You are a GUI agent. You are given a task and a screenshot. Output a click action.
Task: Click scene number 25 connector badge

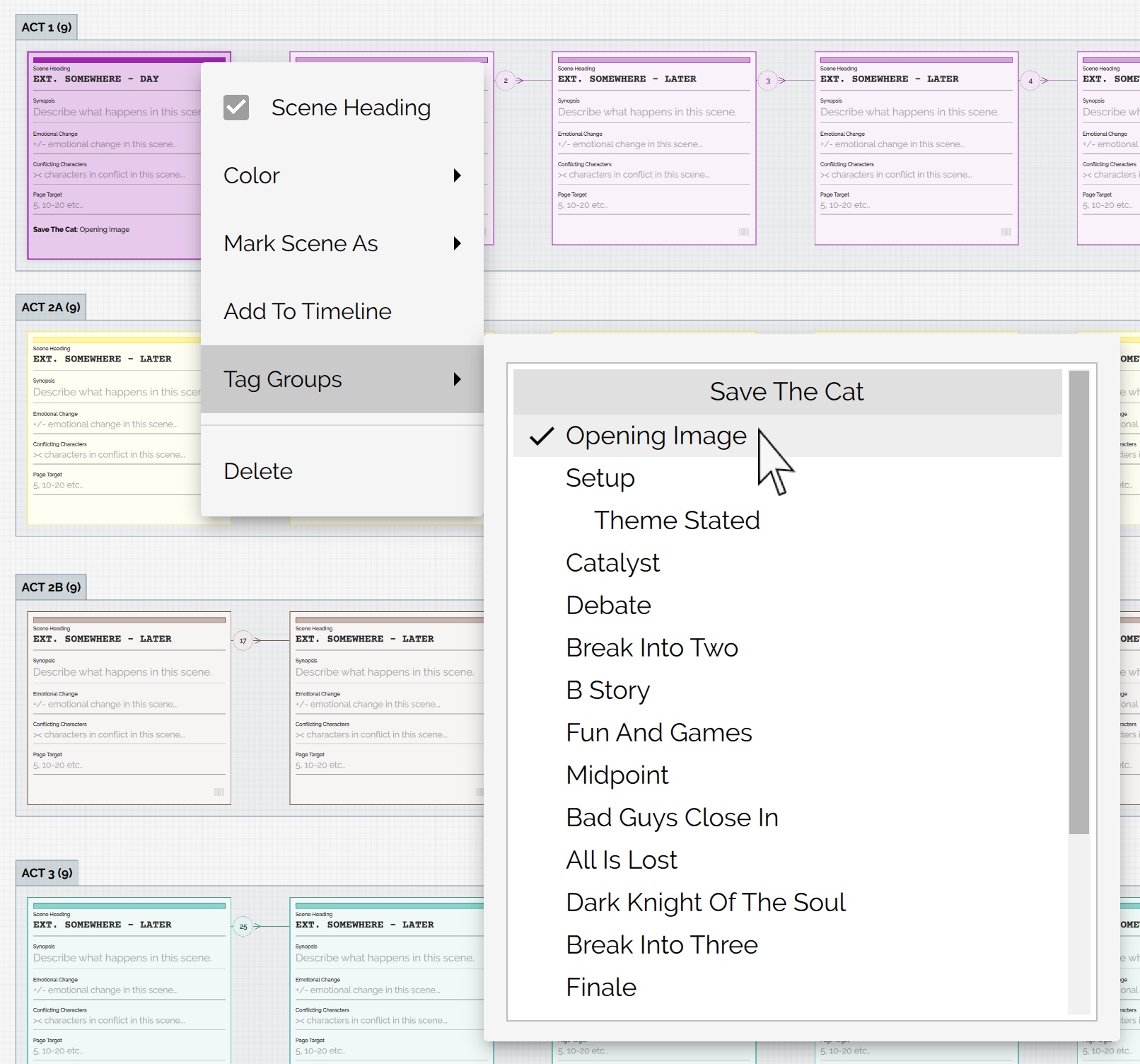243,927
